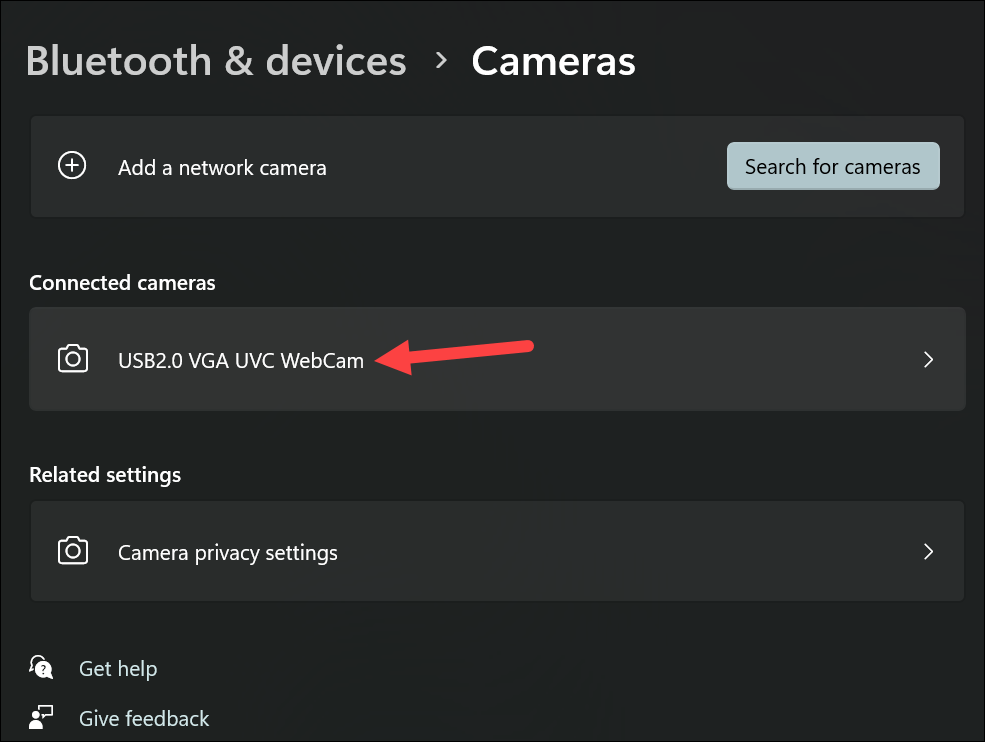Click the Add a network camera label

pos(222,168)
